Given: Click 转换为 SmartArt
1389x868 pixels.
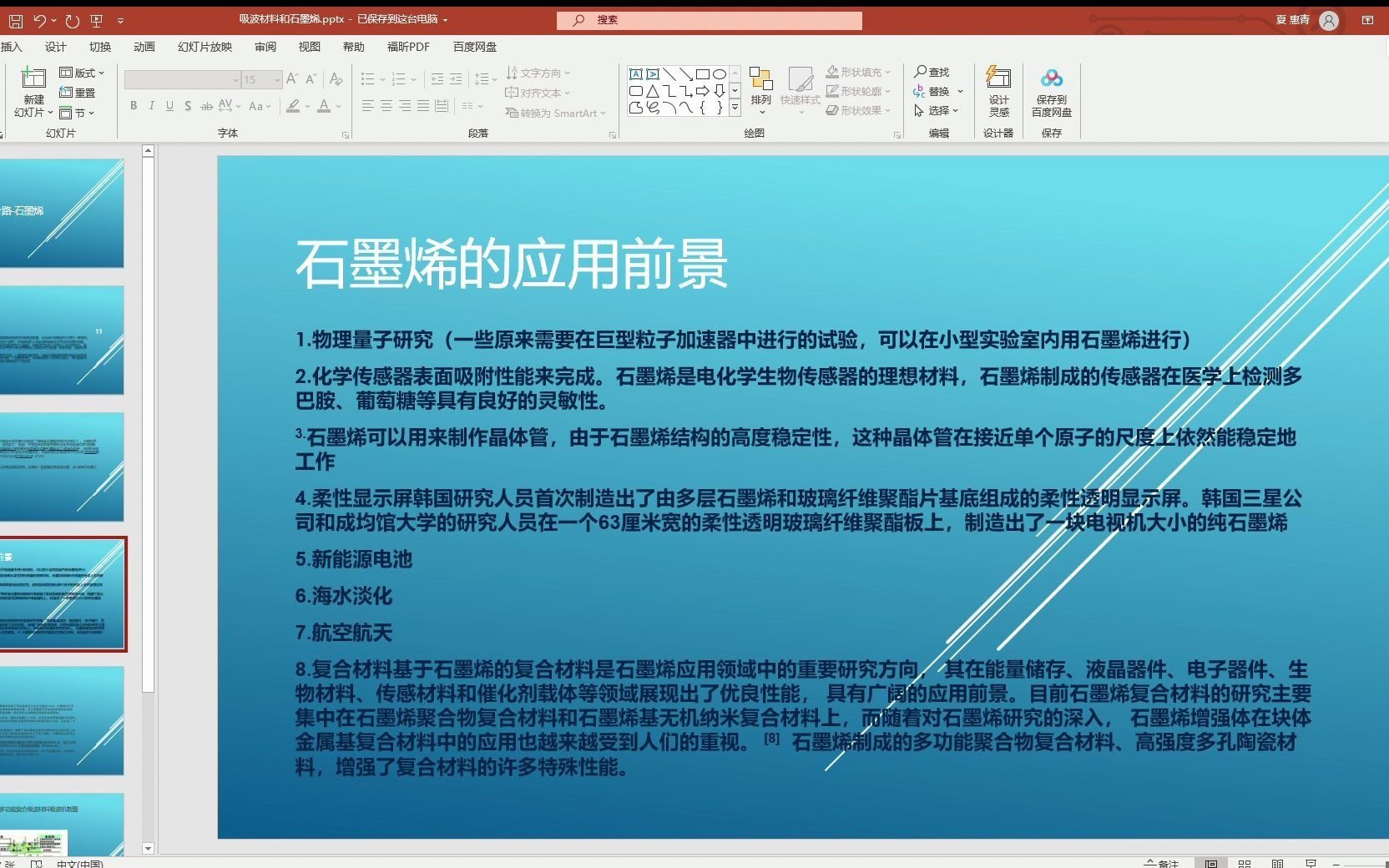Looking at the screenshot, I should (555, 113).
